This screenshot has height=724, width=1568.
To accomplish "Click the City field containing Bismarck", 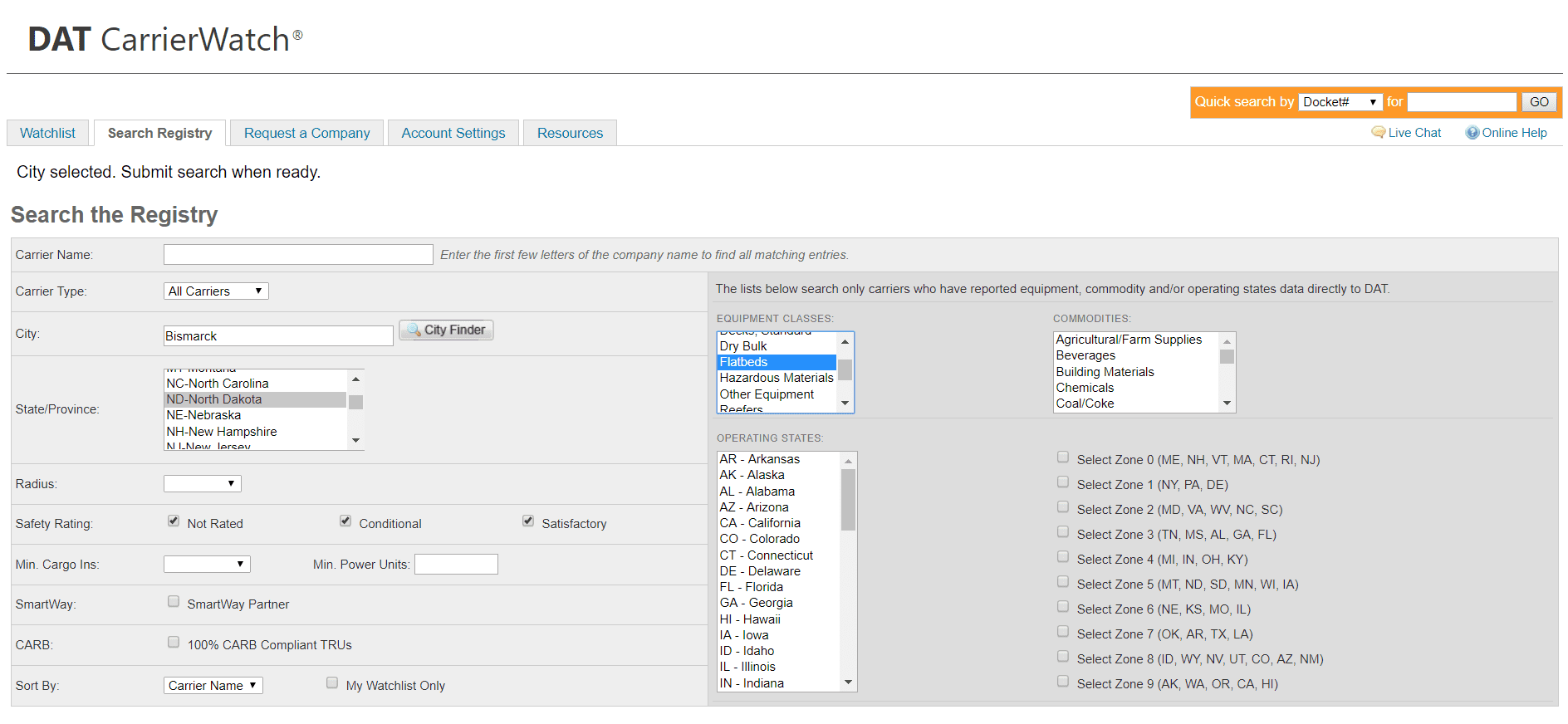I will 278,335.
